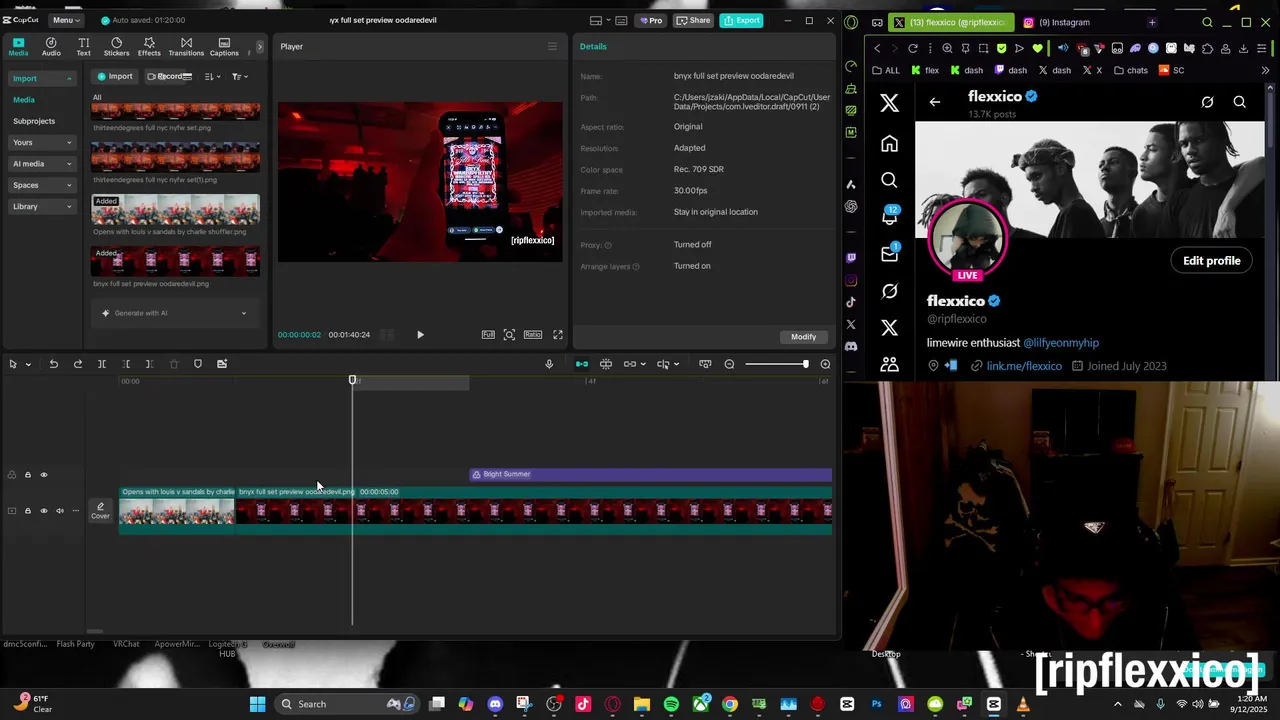Go back on X profile page
Viewport: 1280px width, 720px height.
click(935, 101)
